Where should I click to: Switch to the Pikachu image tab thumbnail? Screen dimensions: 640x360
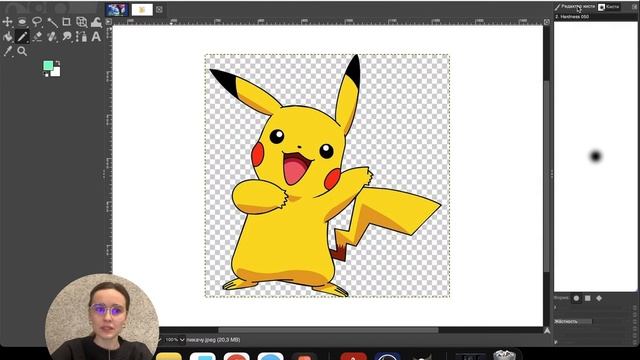(142, 9)
